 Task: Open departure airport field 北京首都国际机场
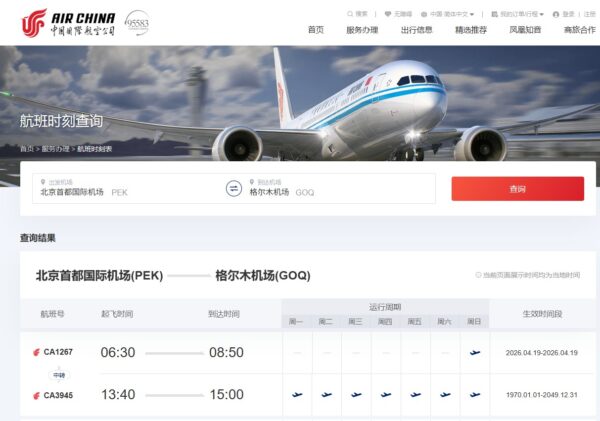tap(129, 188)
